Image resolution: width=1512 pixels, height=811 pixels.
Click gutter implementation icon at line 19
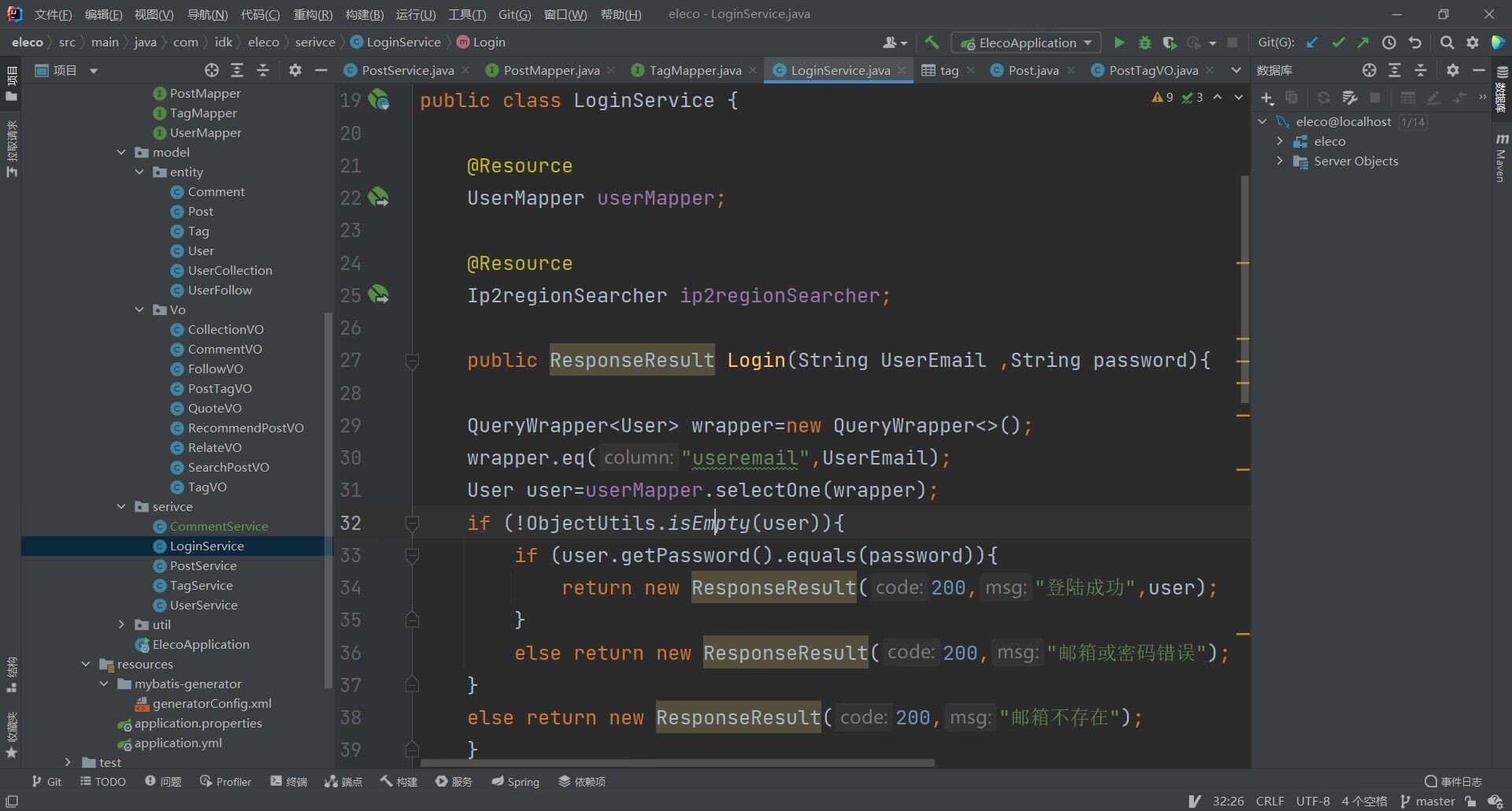379,99
